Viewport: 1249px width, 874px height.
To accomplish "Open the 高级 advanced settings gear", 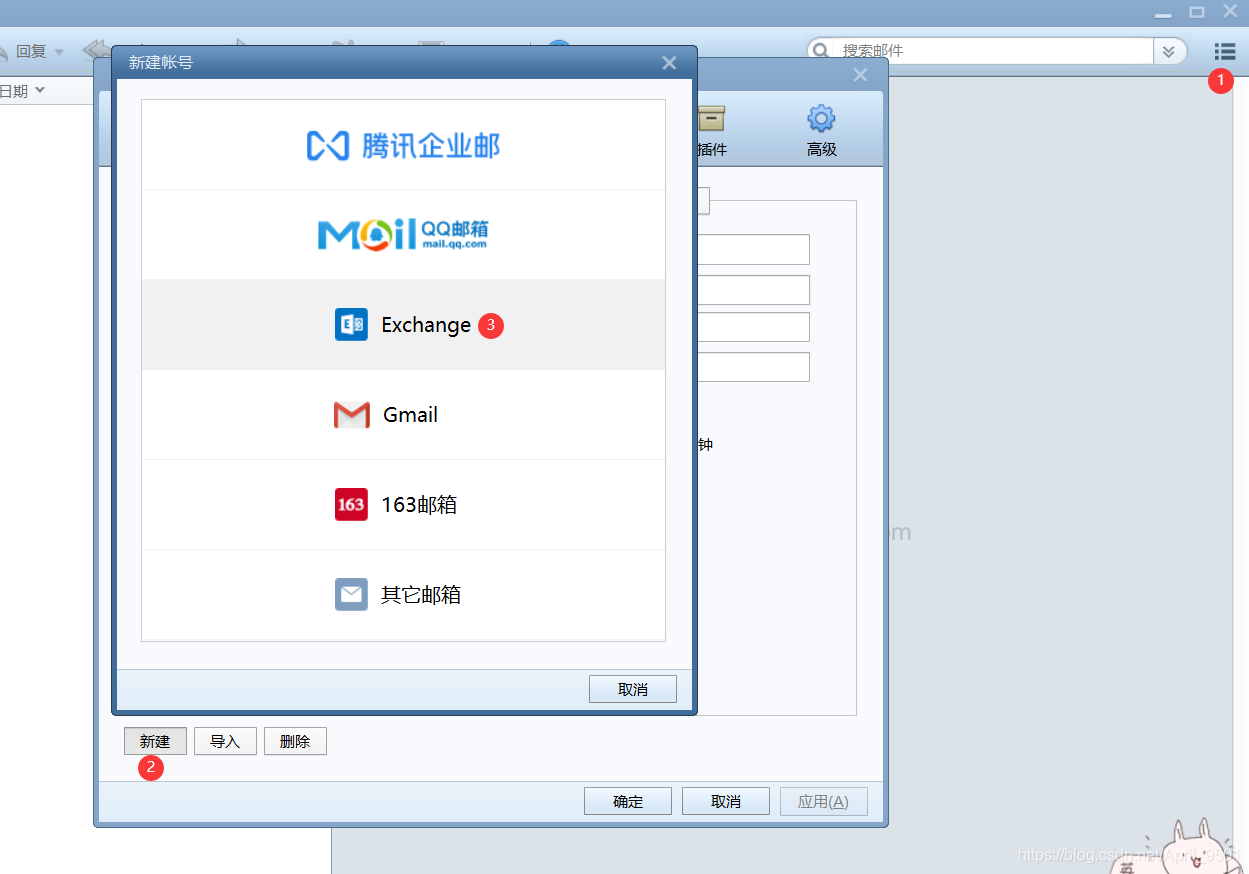I will (821, 129).
